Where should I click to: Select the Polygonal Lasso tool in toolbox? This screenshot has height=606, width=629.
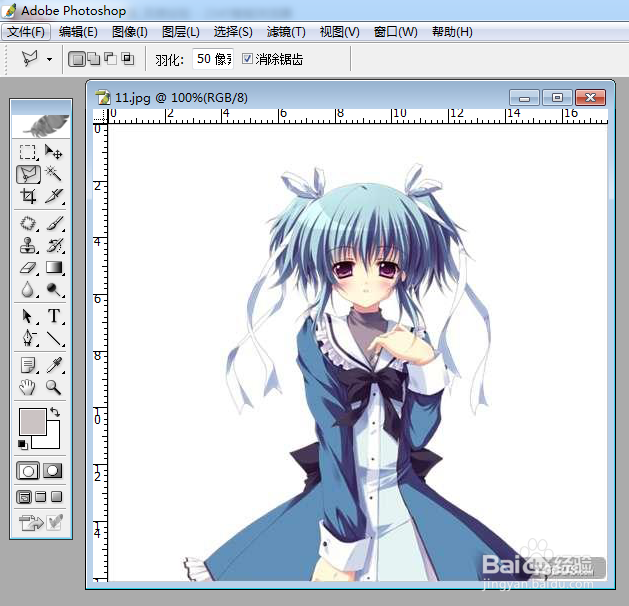(x=28, y=174)
